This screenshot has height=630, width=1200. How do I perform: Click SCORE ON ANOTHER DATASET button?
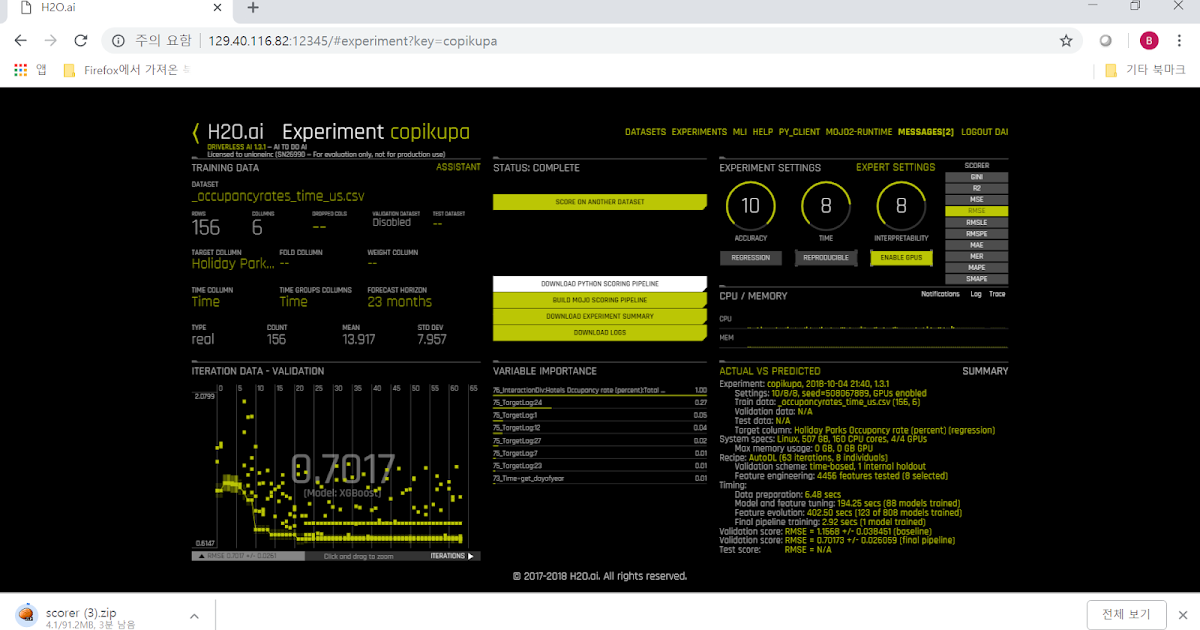click(x=599, y=202)
